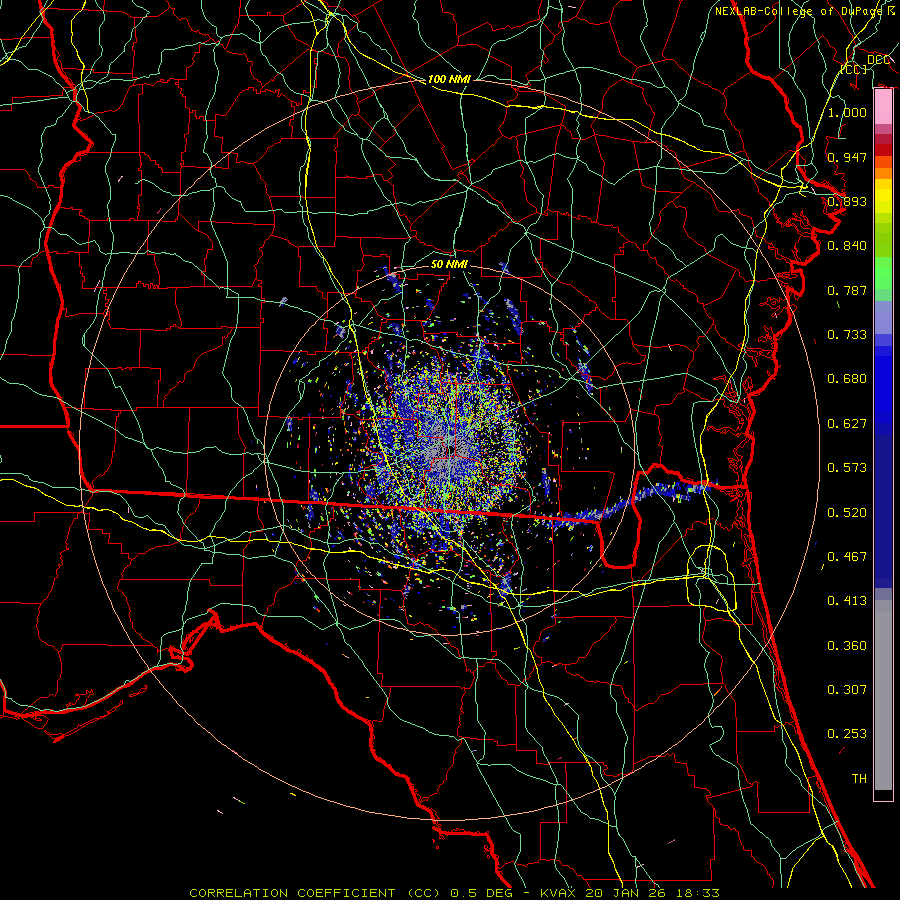Screen dimensions: 900x900
Task: Click the 0.253 legend value
Action: (847, 734)
